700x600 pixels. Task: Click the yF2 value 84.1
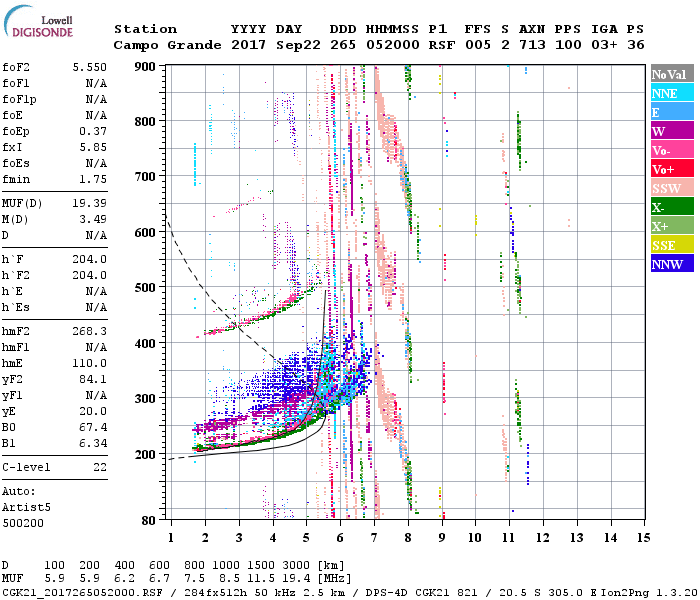click(x=93, y=379)
